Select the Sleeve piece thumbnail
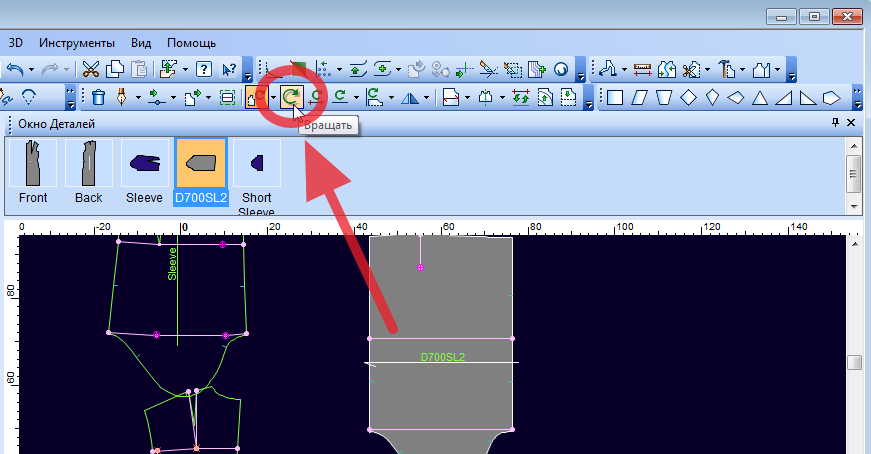Viewport: 871px width, 454px height. (x=144, y=172)
